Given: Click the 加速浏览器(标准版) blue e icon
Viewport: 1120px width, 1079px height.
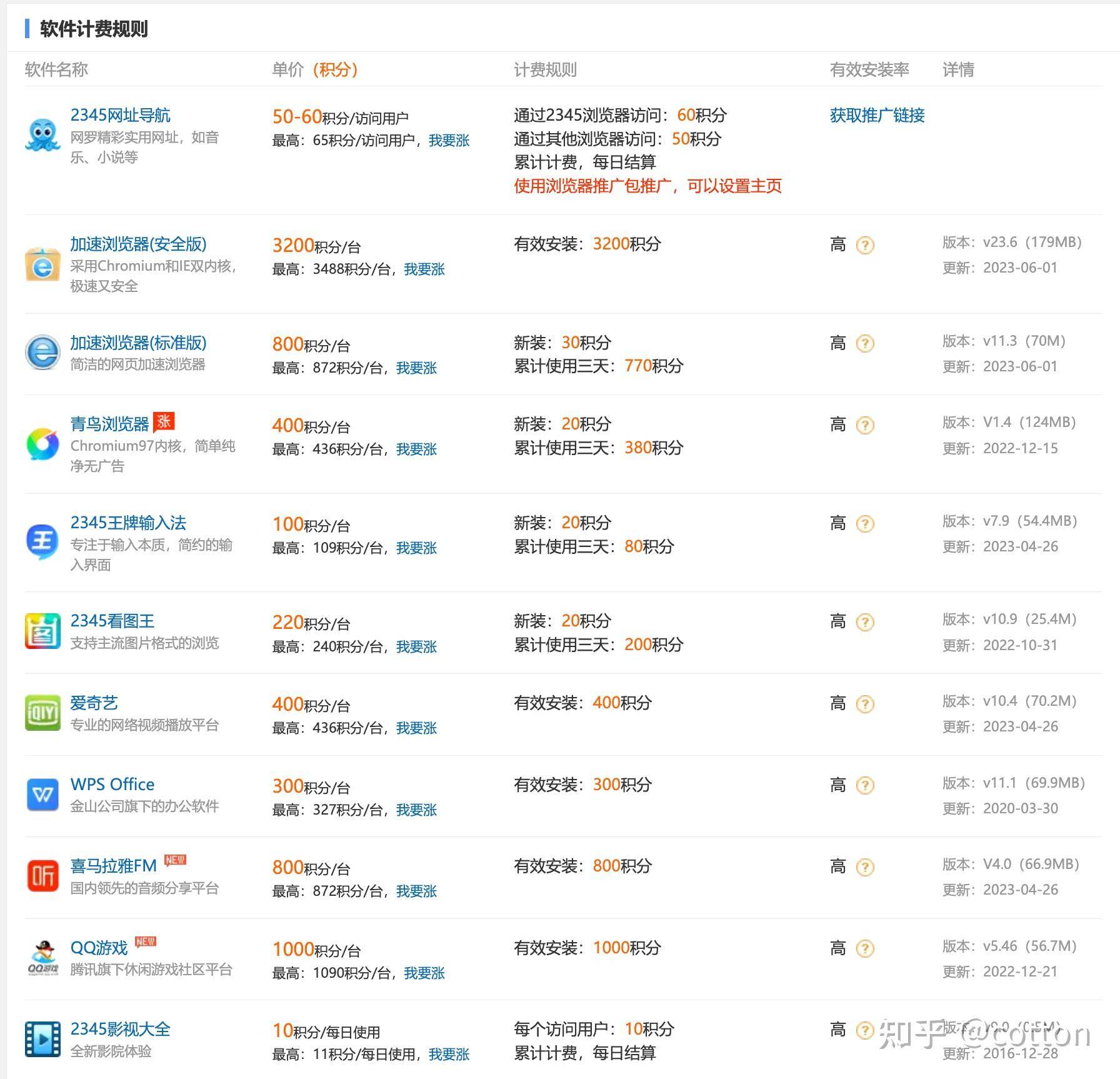Looking at the screenshot, I should pos(42,353).
